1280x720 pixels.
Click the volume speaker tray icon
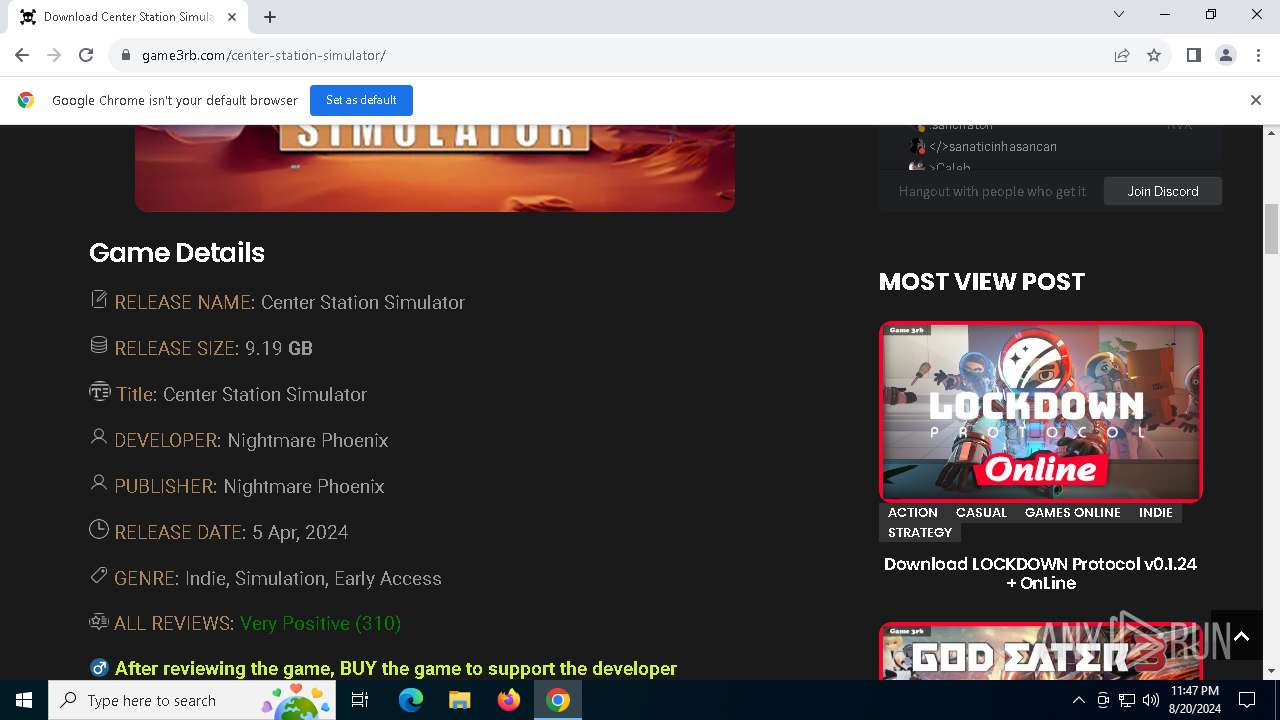(1151, 700)
